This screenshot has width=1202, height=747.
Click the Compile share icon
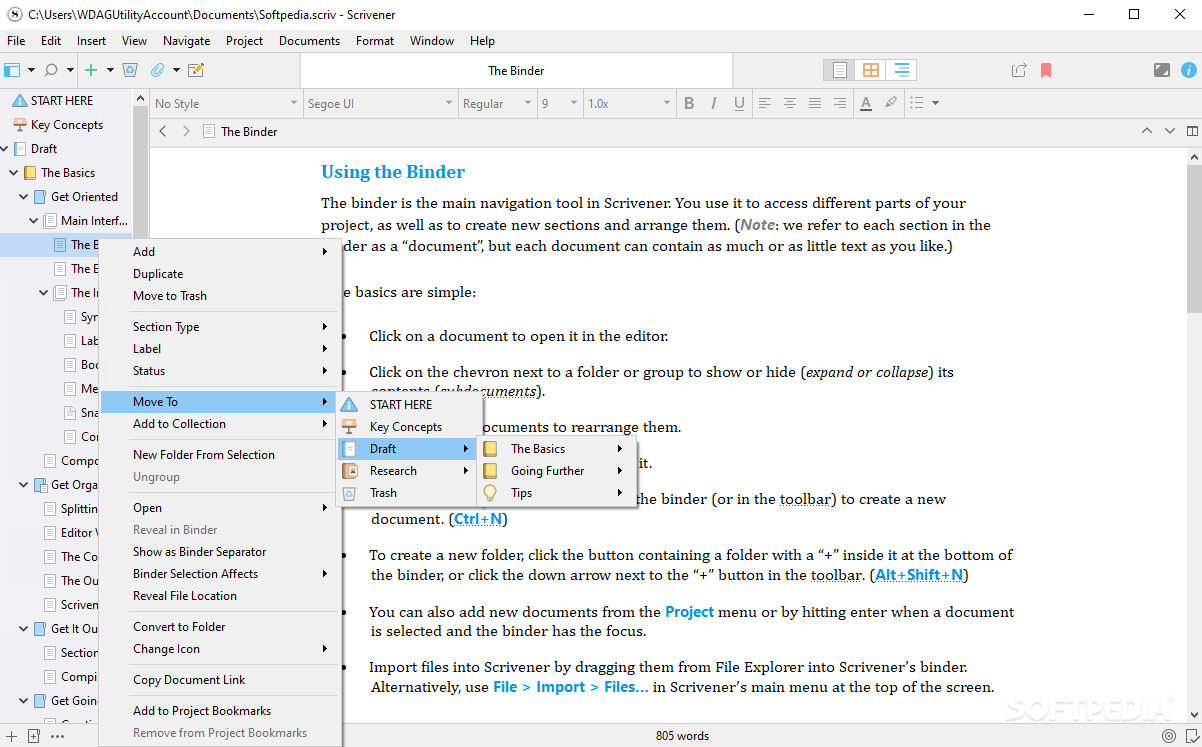[x=1019, y=70]
